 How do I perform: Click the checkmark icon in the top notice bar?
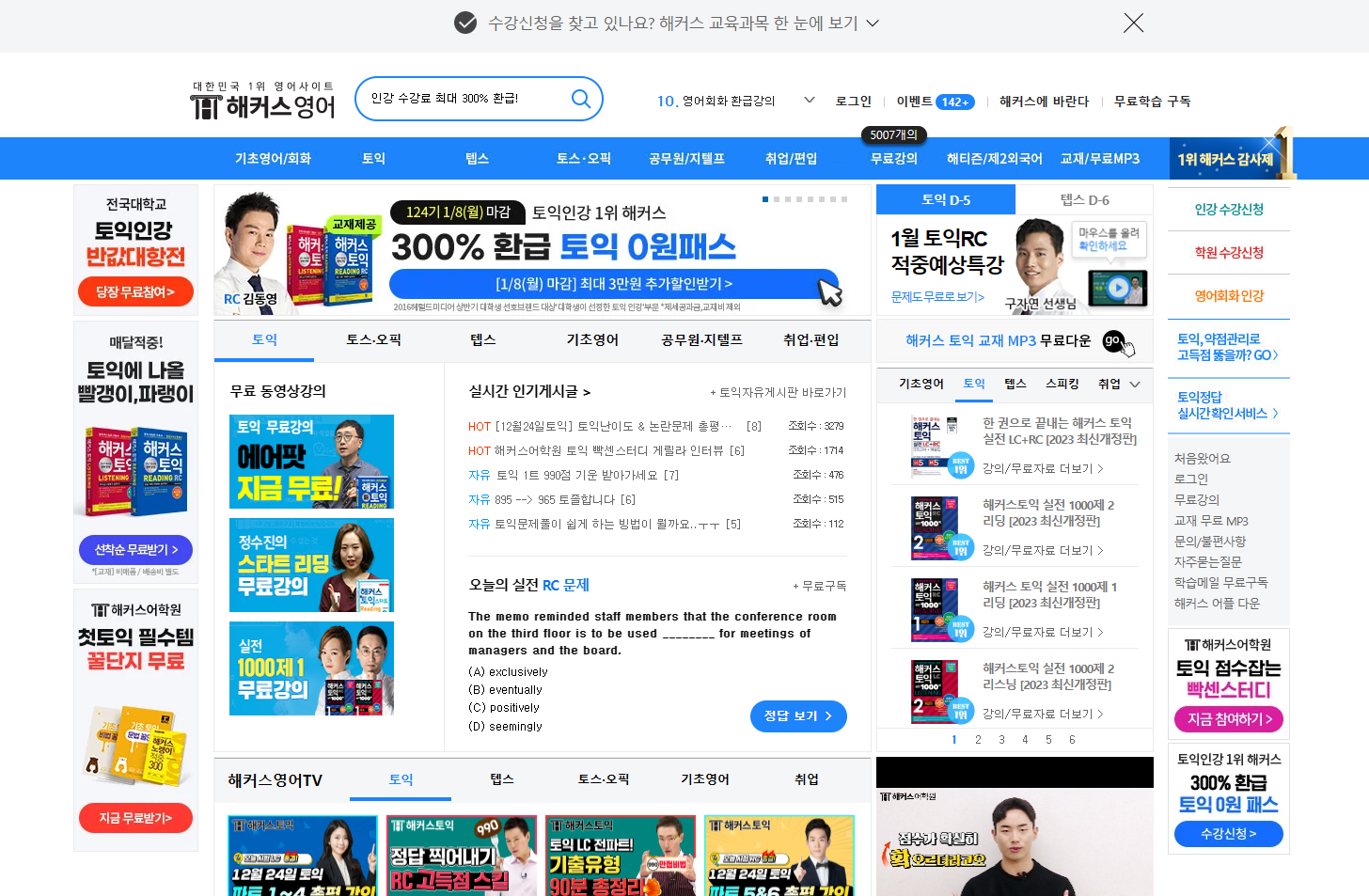pos(465,22)
